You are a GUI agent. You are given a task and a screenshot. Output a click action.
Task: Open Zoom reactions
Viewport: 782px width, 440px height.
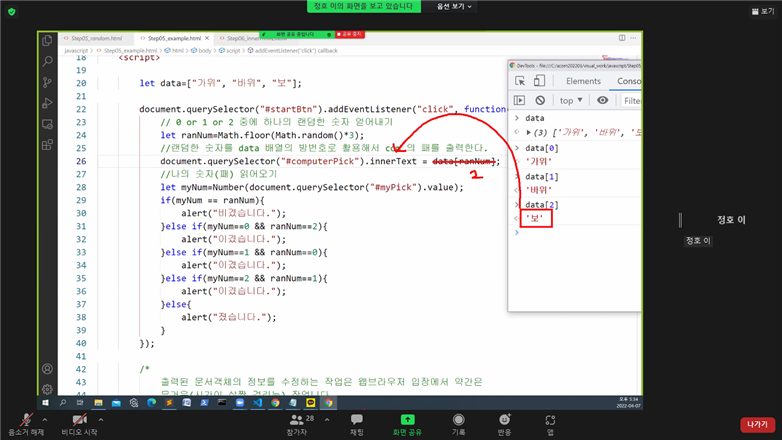[x=504, y=425]
